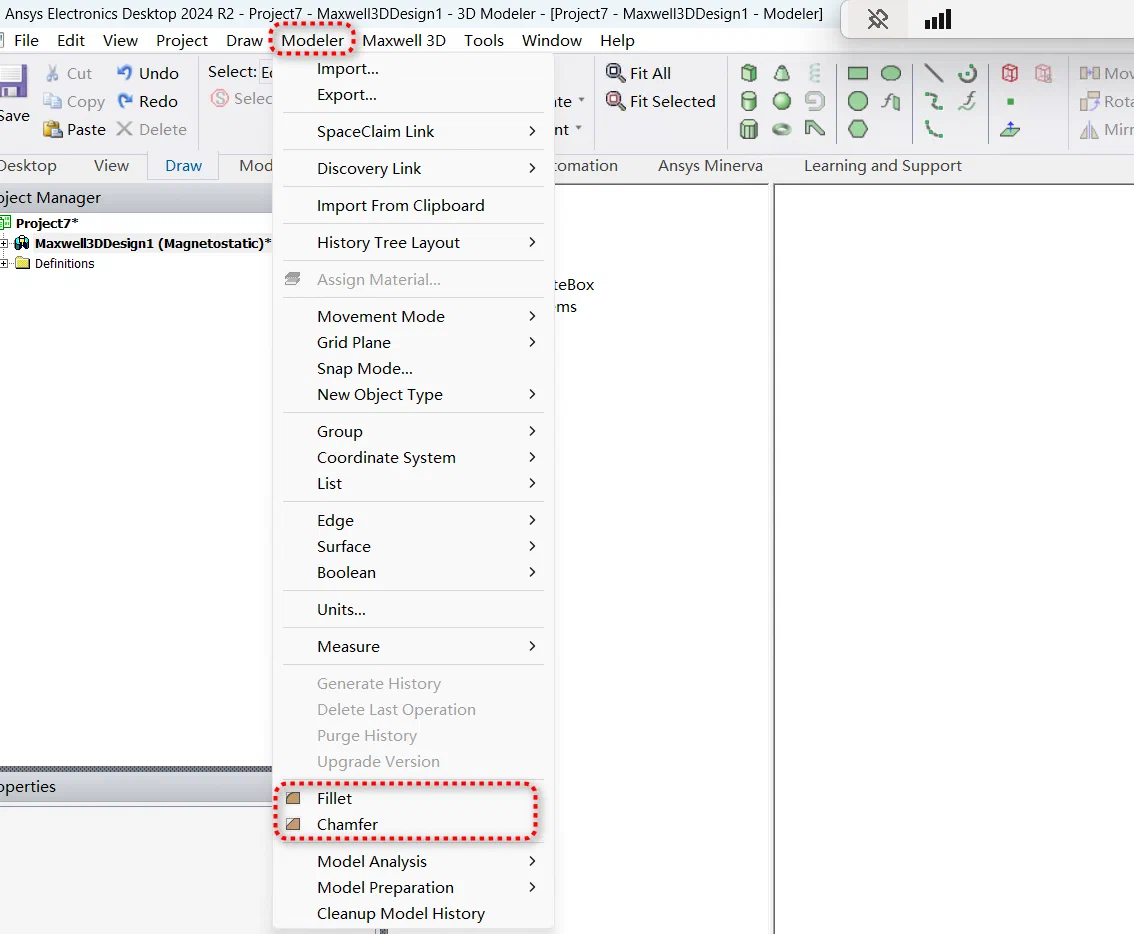
Task: Select the Draw Regular Polygon icon
Action: [858, 130]
